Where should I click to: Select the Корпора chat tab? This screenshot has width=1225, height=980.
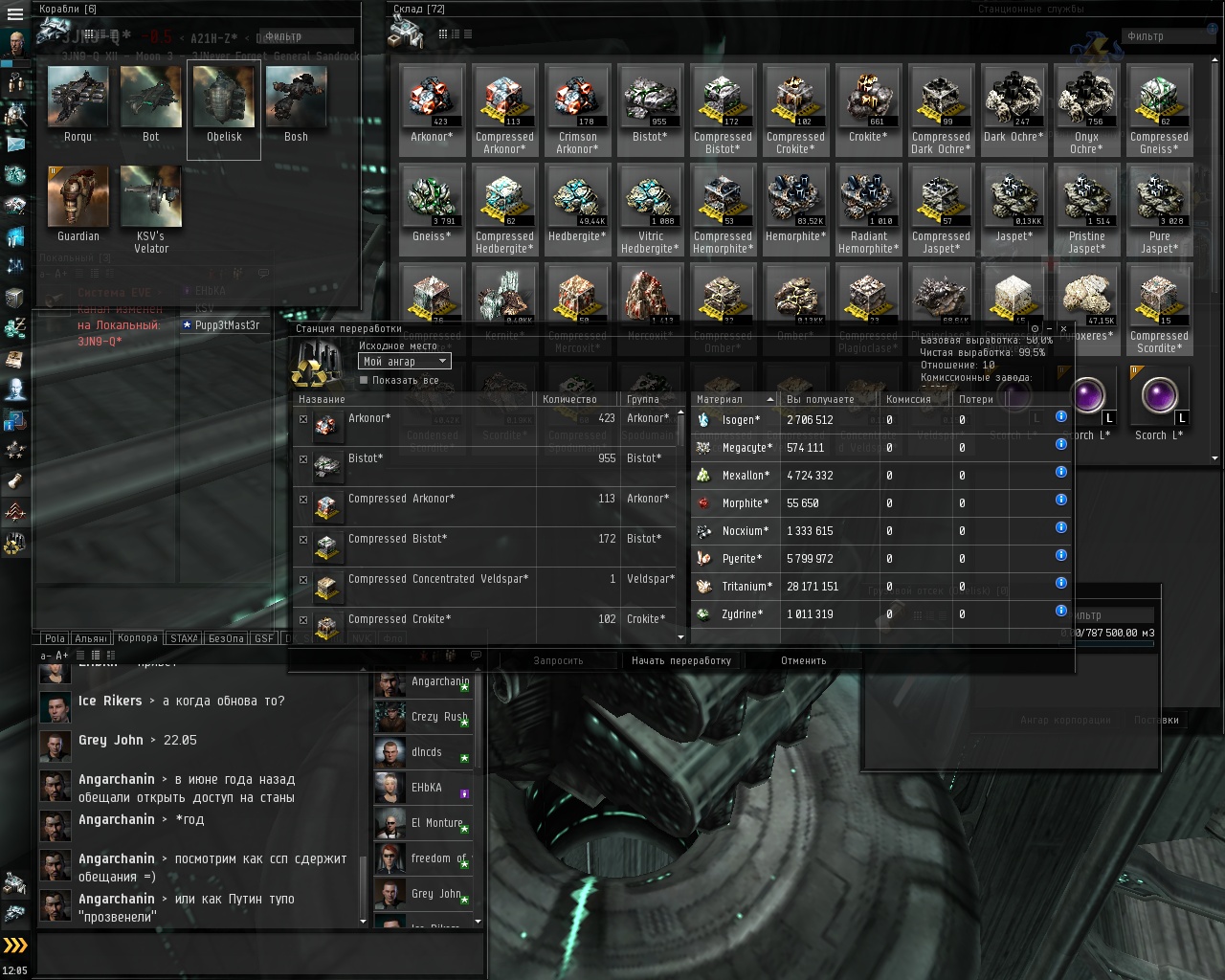[138, 638]
